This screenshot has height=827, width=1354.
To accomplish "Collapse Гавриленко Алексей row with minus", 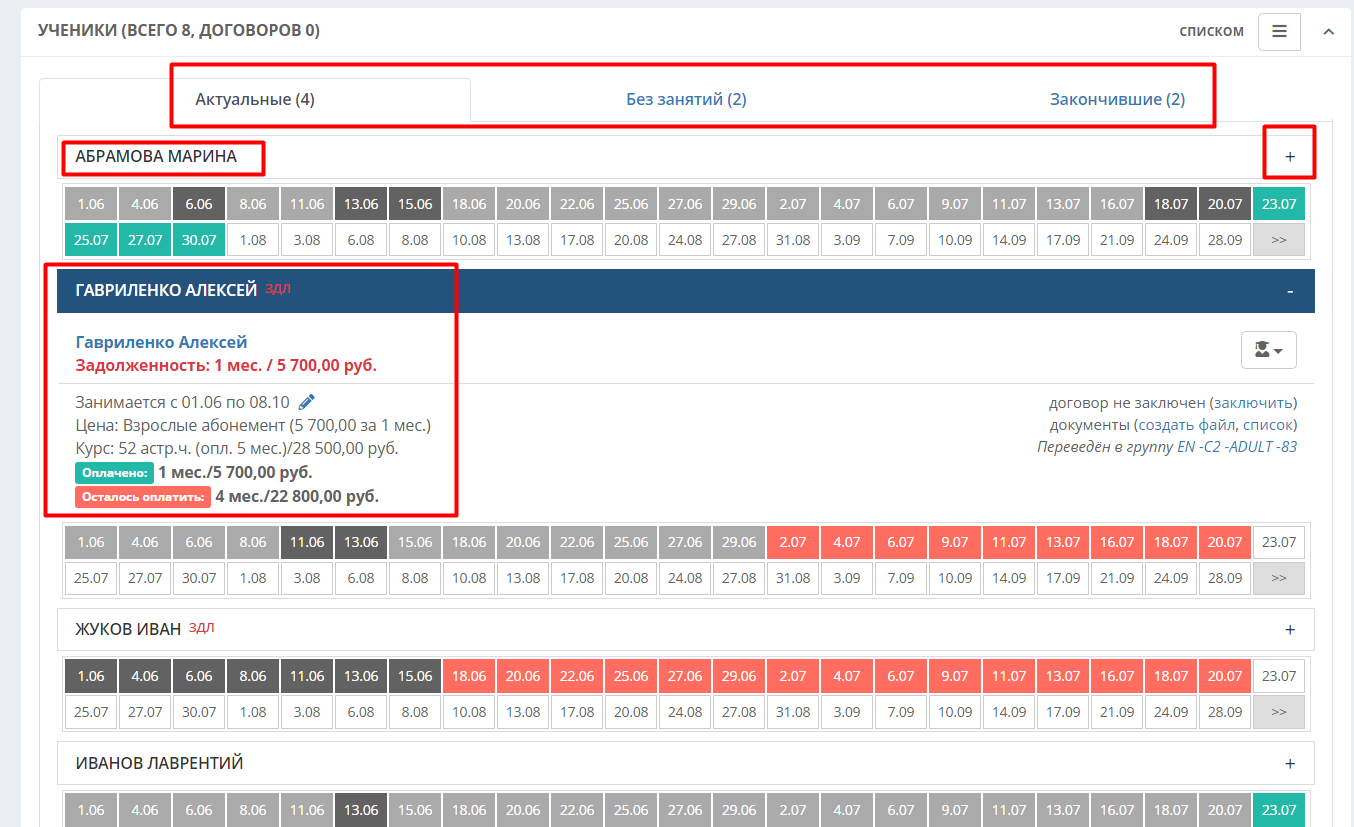I will pos(1290,291).
